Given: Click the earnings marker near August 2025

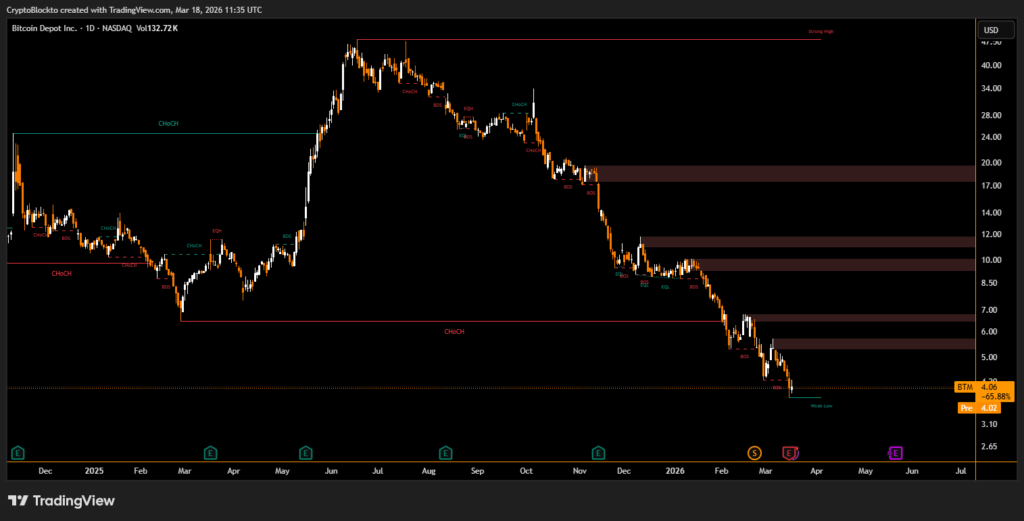Looking at the screenshot, I should (x=445, y=453).
